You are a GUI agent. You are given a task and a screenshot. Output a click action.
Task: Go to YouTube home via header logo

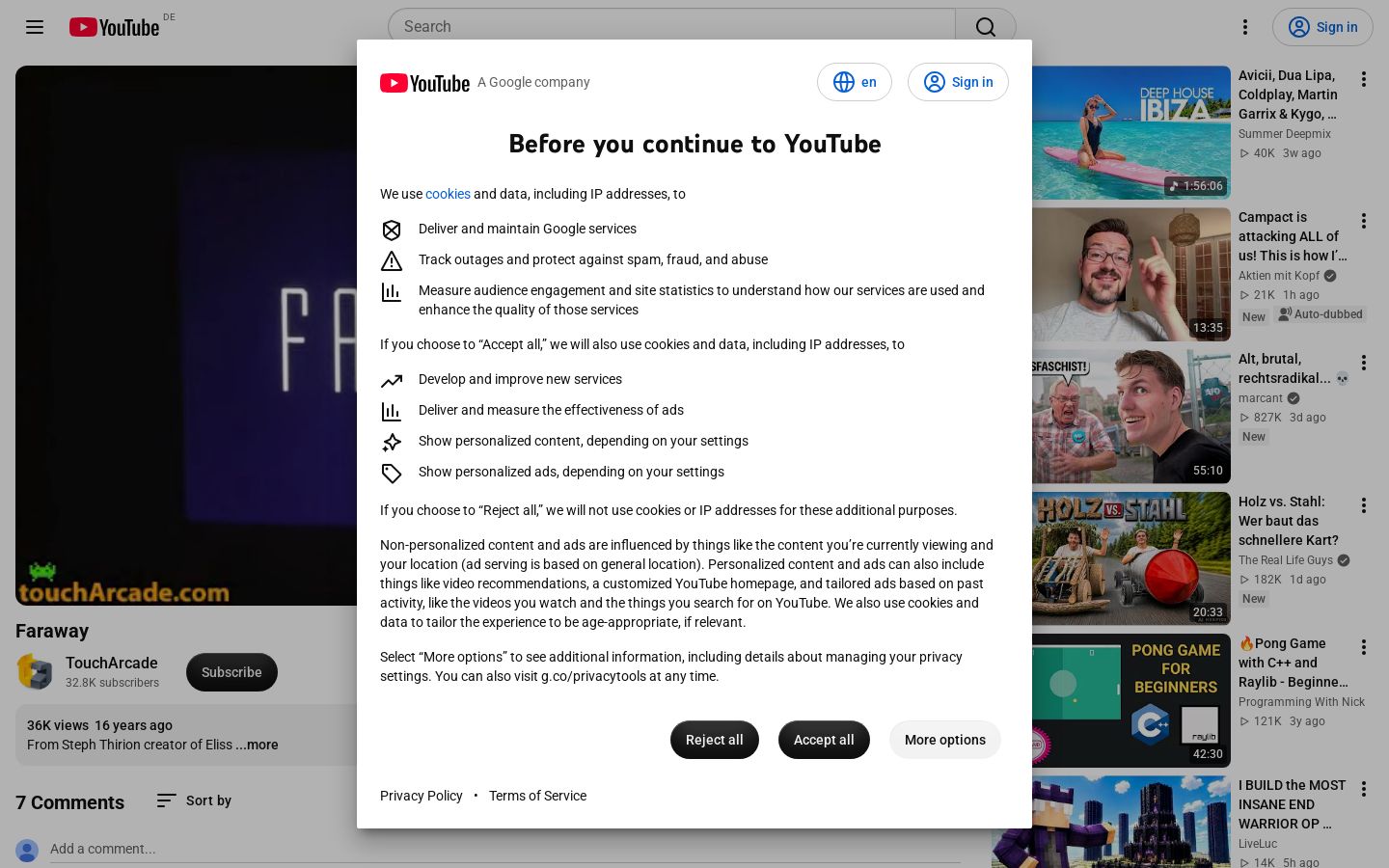(115, 27)
